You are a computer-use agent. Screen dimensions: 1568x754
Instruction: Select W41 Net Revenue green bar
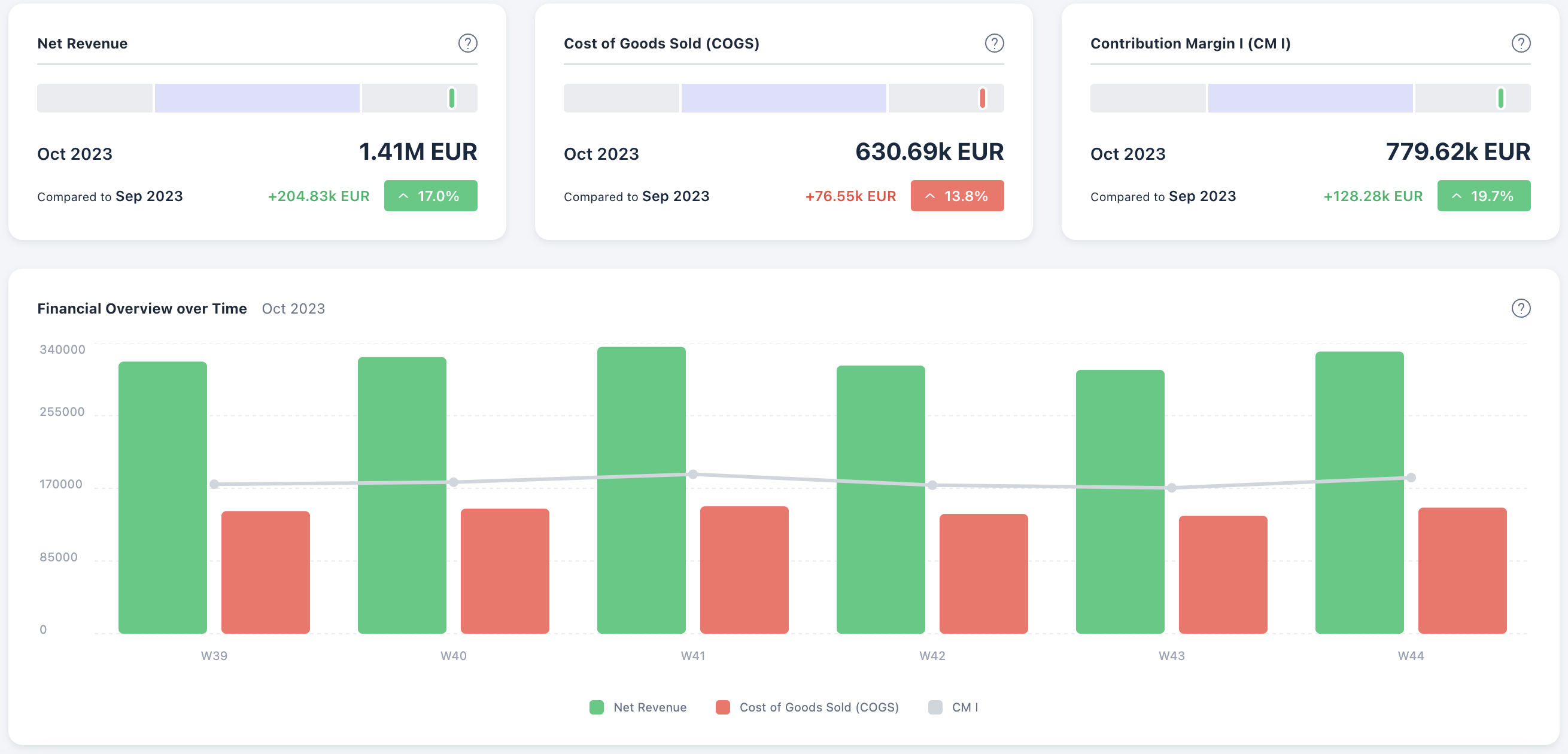point(641,490)
